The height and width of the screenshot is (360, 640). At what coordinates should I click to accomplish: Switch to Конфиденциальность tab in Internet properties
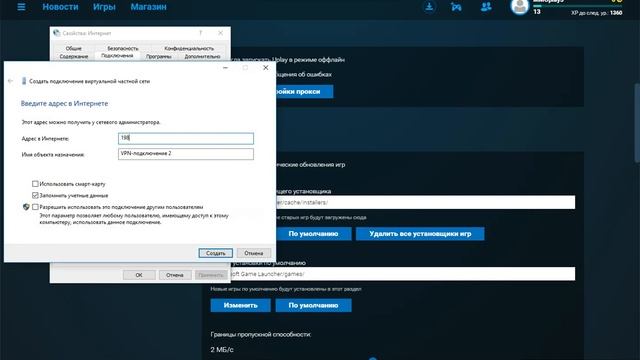click(x=189, y=48)
